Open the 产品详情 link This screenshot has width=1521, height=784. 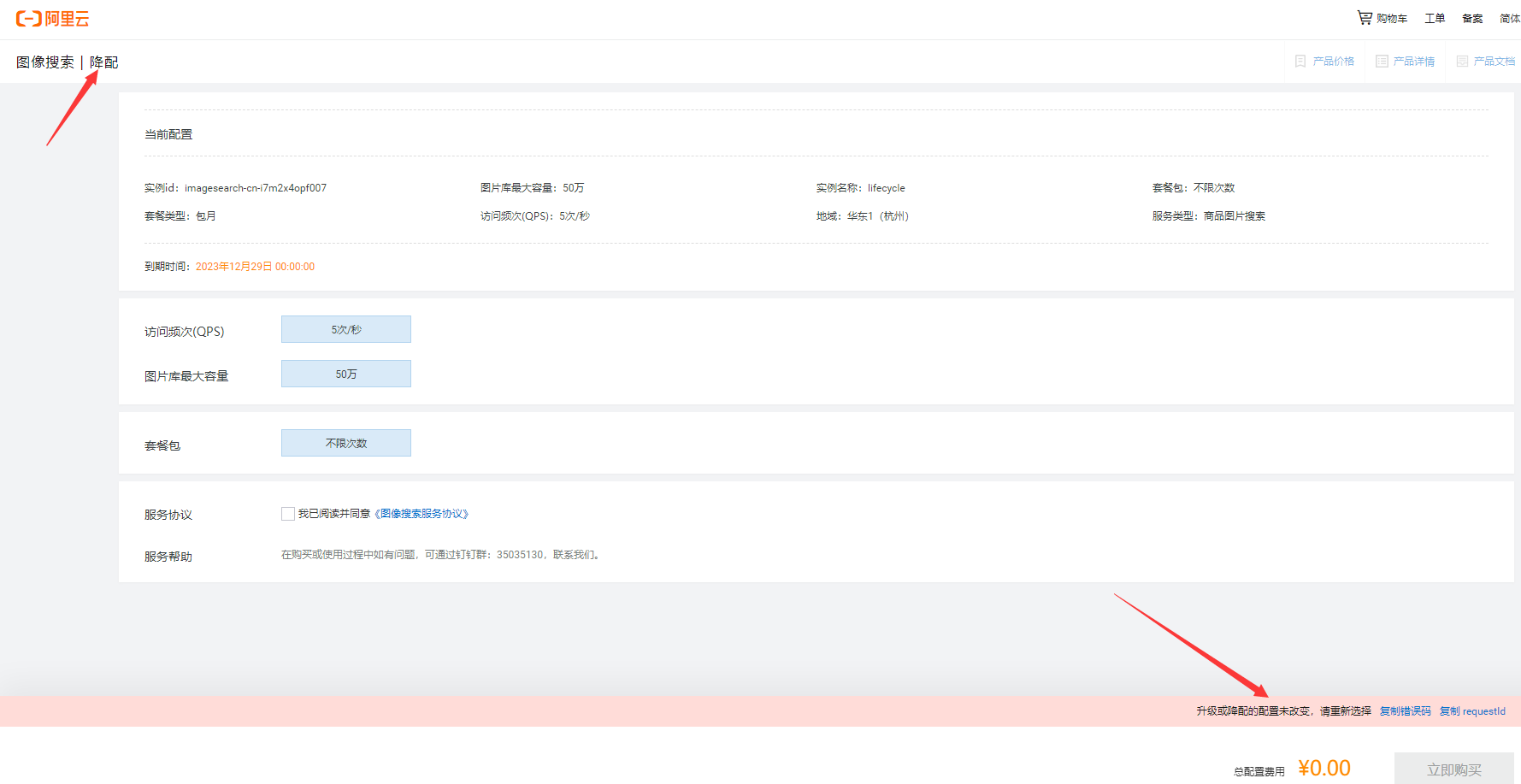1414,62
